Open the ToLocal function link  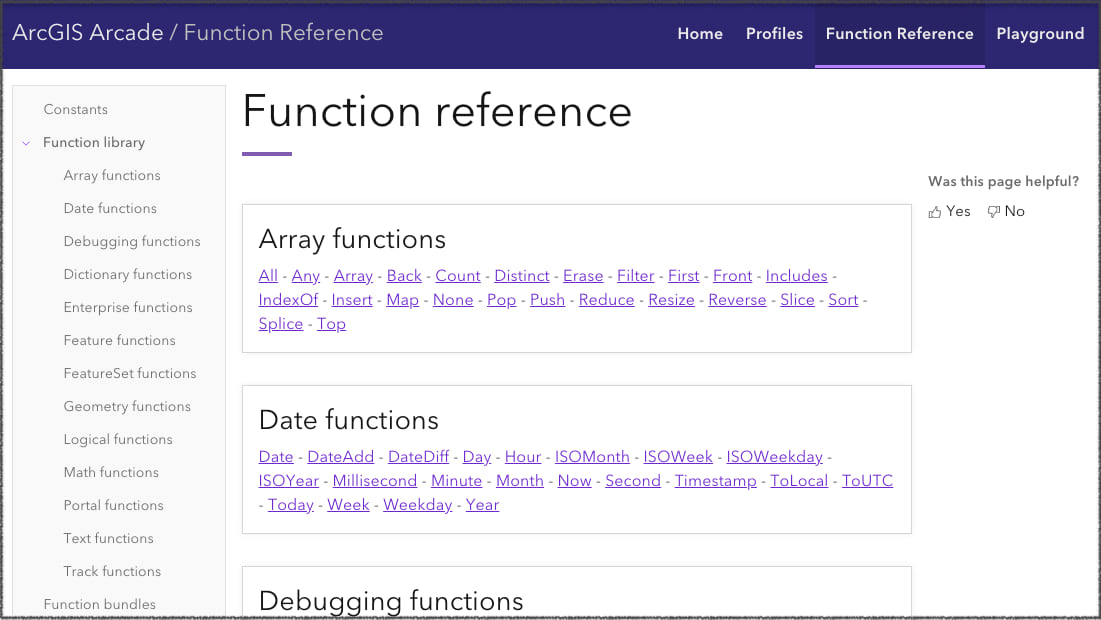799,481
